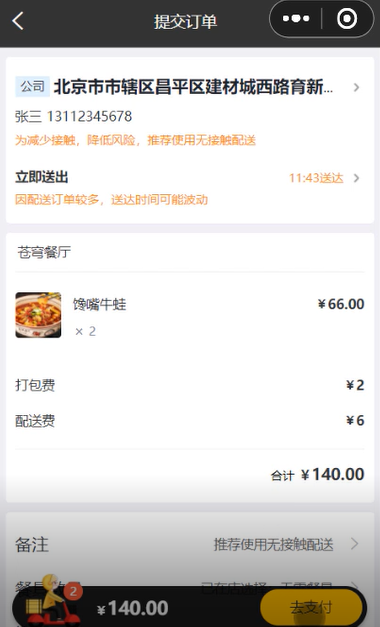The width and height of the screenshot is (380, 627).
Task: Open the mini-program three-dots menu
Action: (x=296, y=18)
